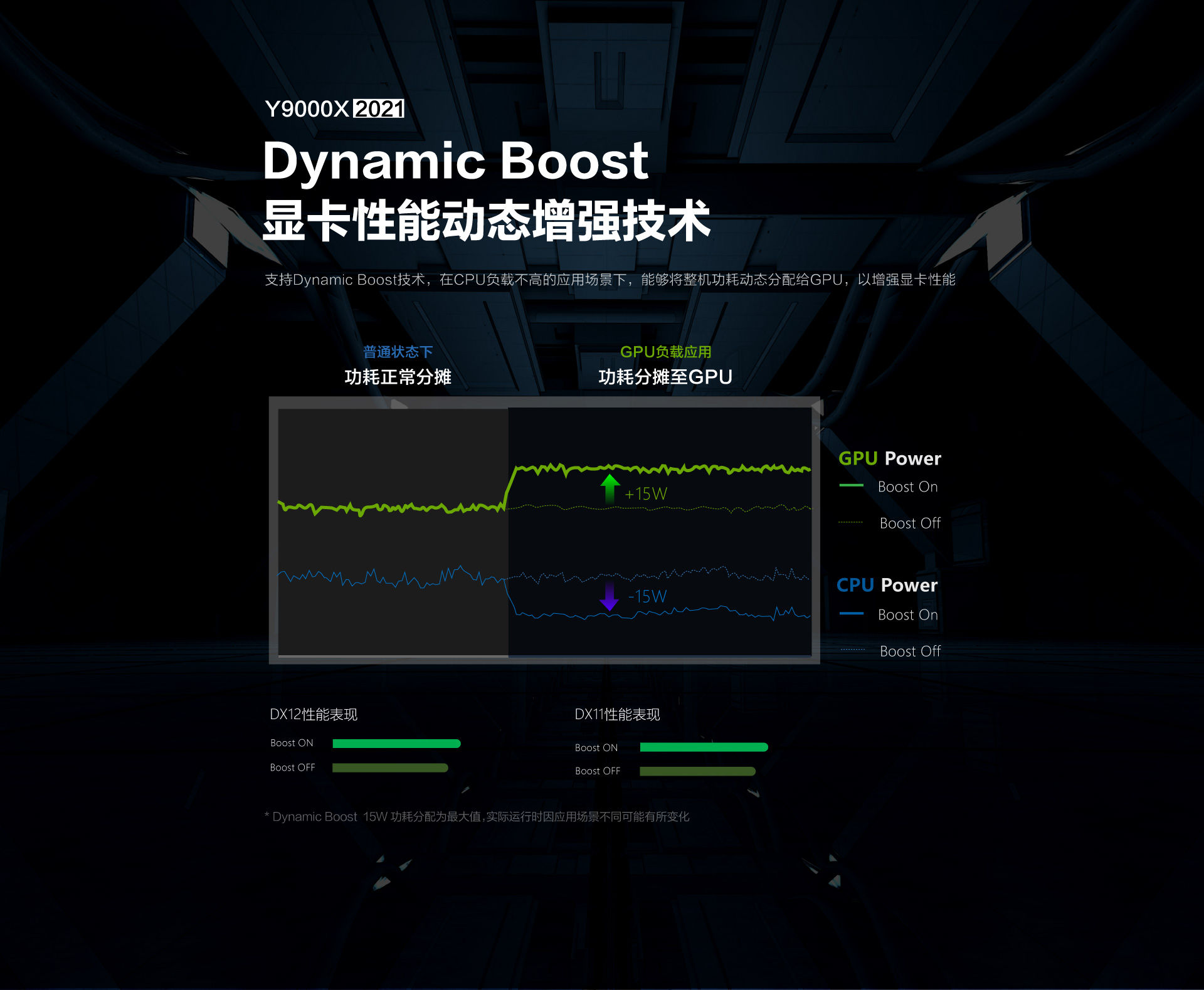Click the green +15W up arrow

[610, 489]
